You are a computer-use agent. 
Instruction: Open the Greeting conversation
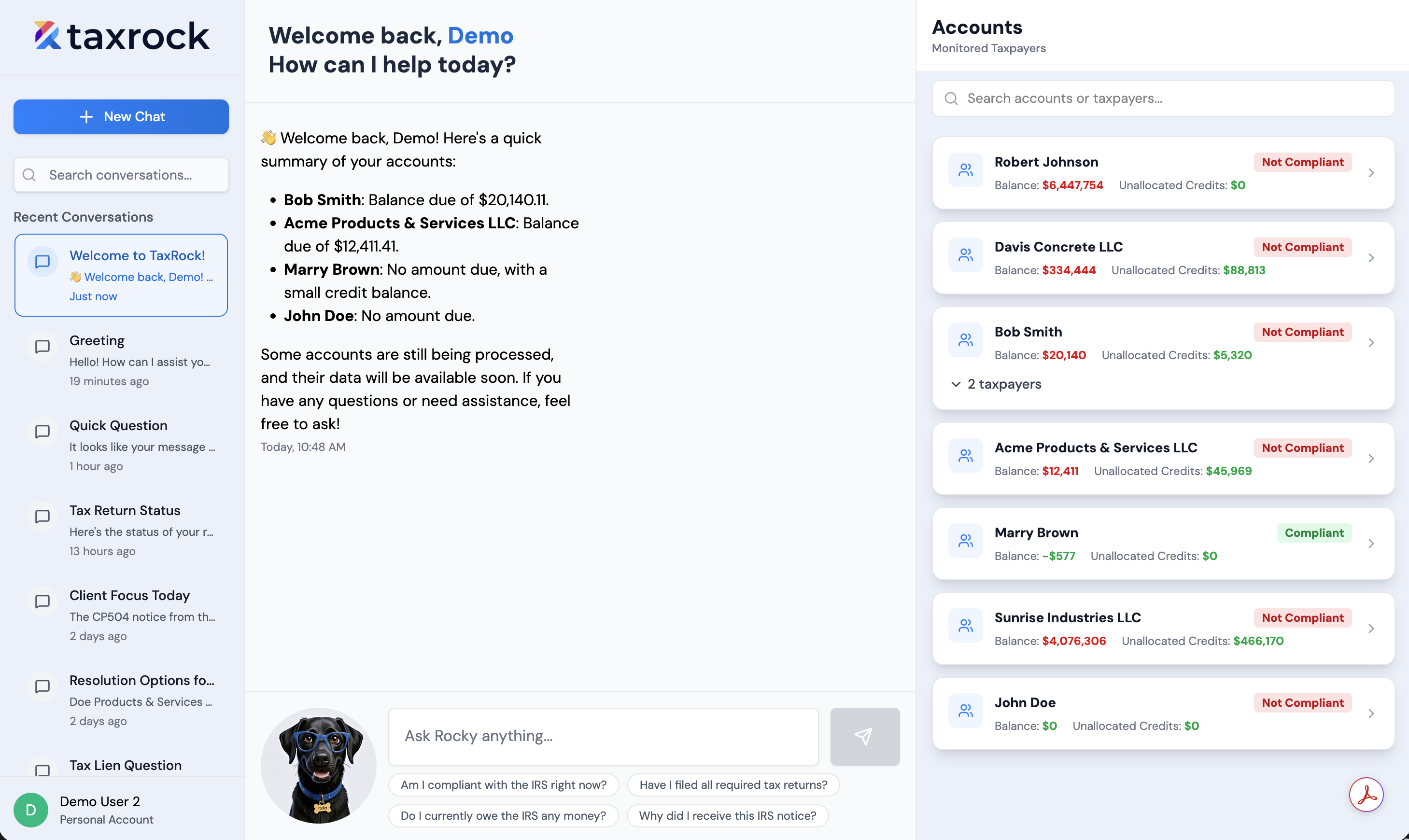[x=121, y=360]
